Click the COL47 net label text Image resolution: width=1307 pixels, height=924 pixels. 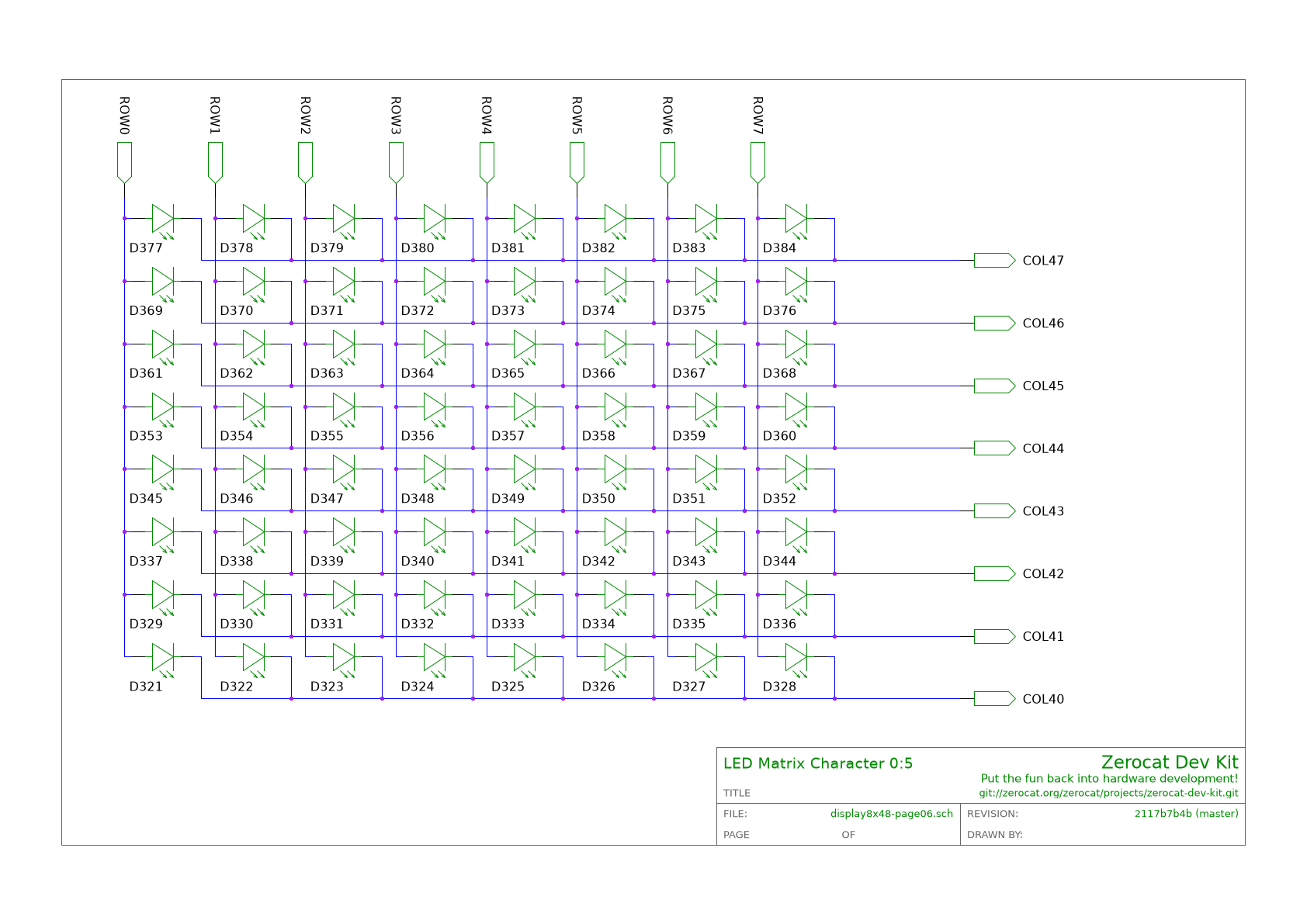(1043, 261)
